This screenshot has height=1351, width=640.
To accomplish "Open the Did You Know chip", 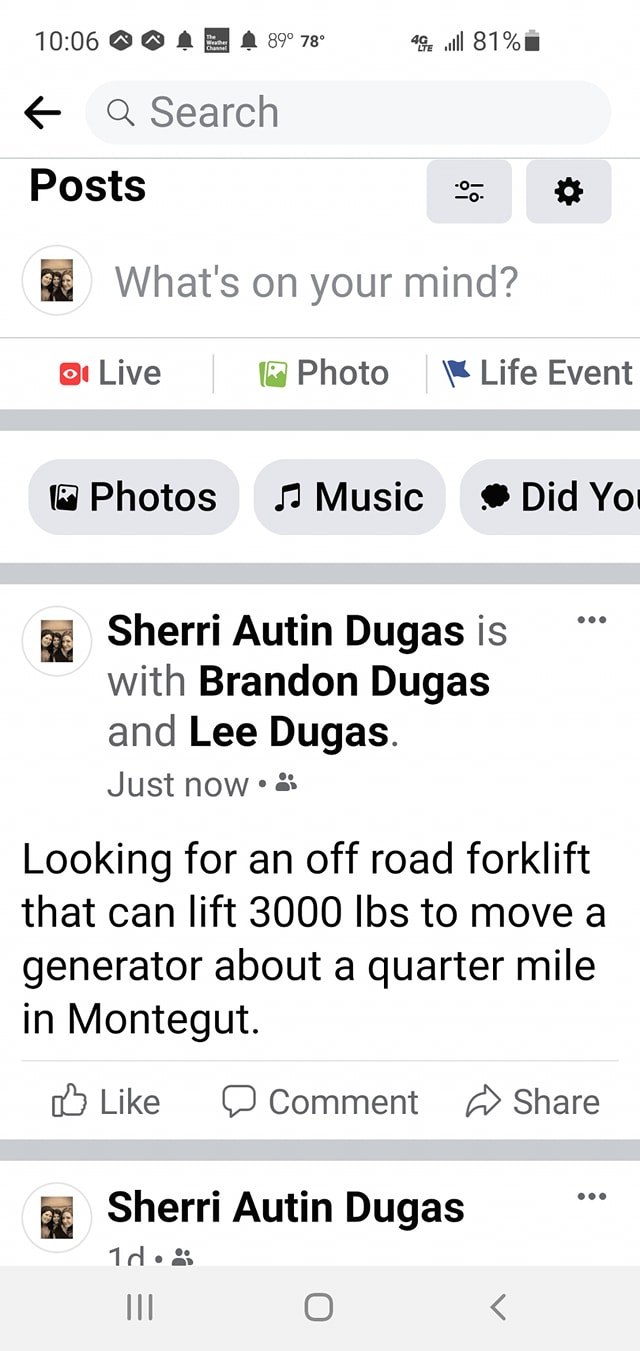I will (x=555, y=497).
